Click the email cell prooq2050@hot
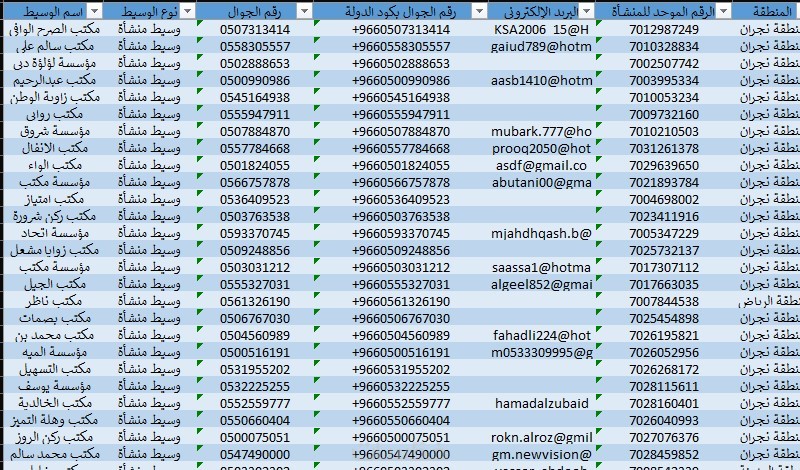 541,149
